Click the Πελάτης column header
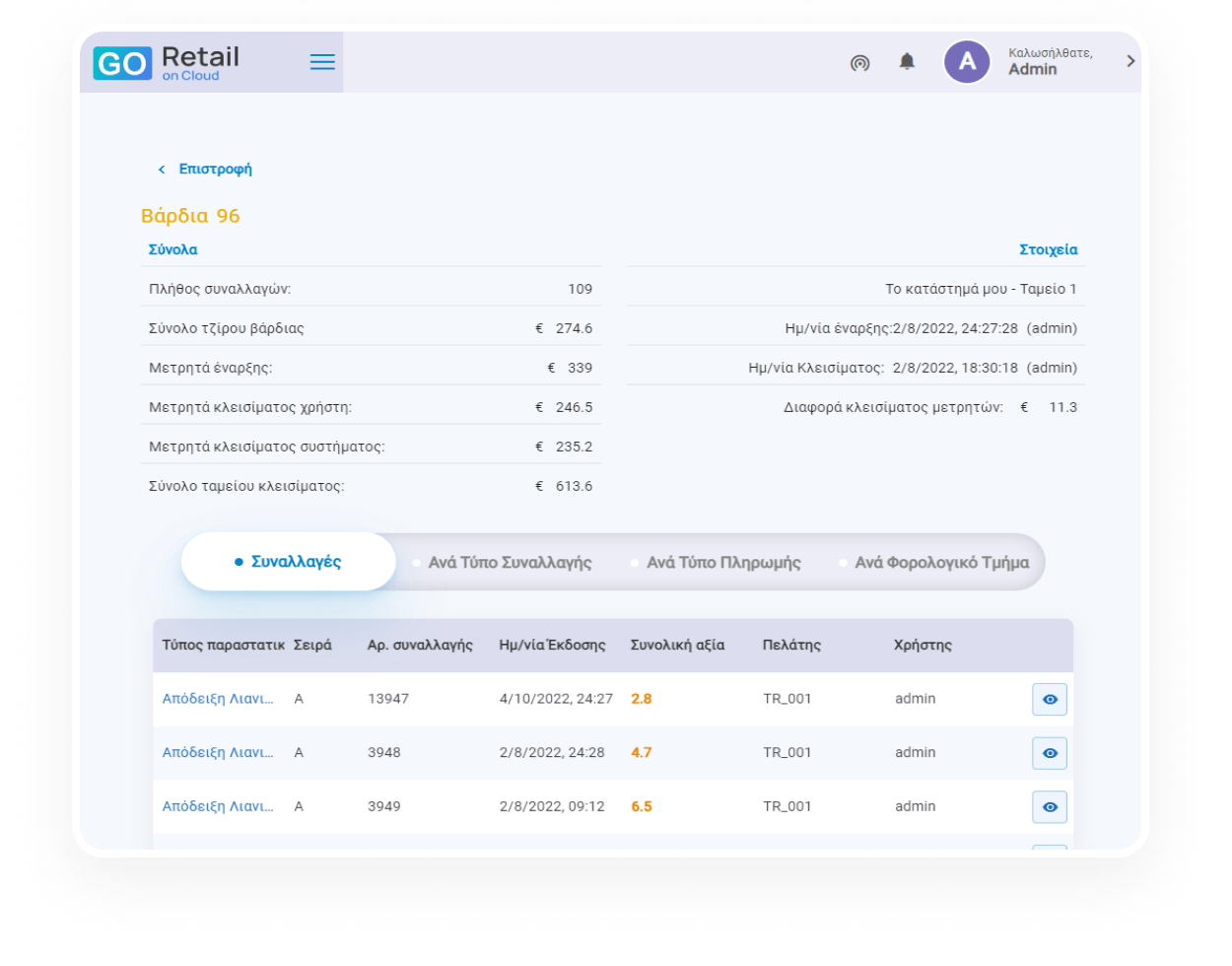This screenshot has width=1232, height=966. pos(791,646)
